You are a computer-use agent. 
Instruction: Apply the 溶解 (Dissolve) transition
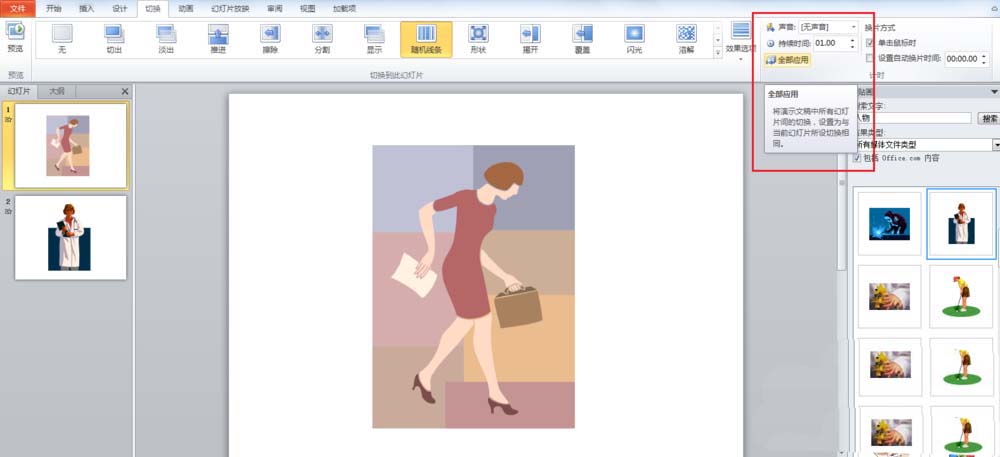(686, 39)
